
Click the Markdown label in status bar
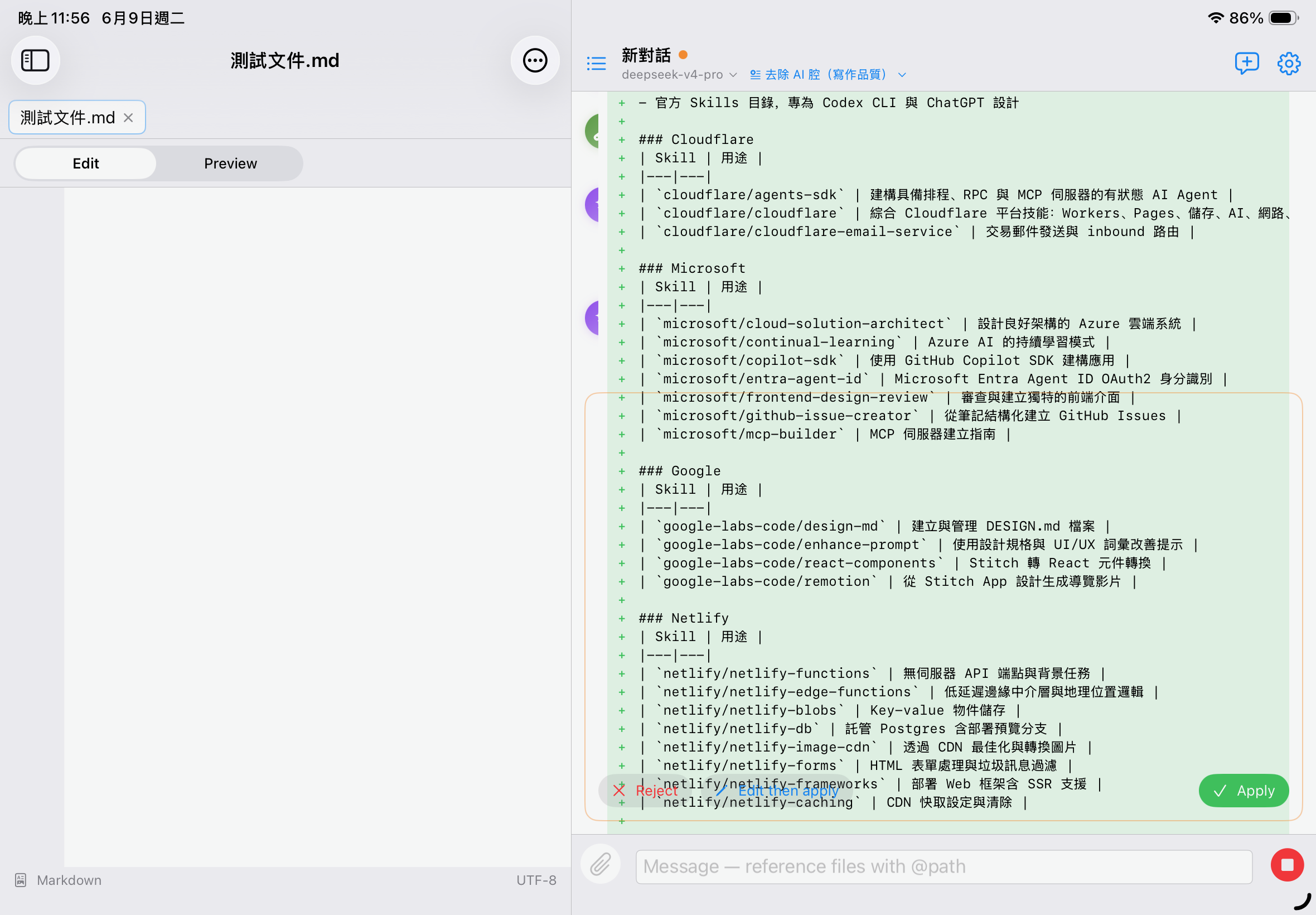point(69,880)
